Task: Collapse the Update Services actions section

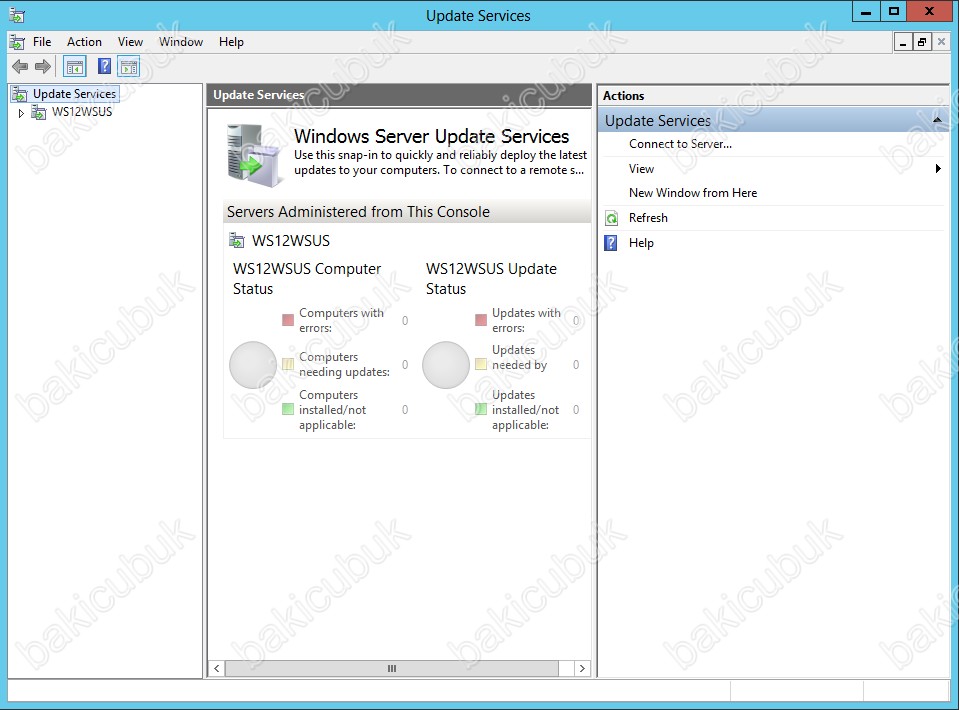Action: [x=937, y=120]
